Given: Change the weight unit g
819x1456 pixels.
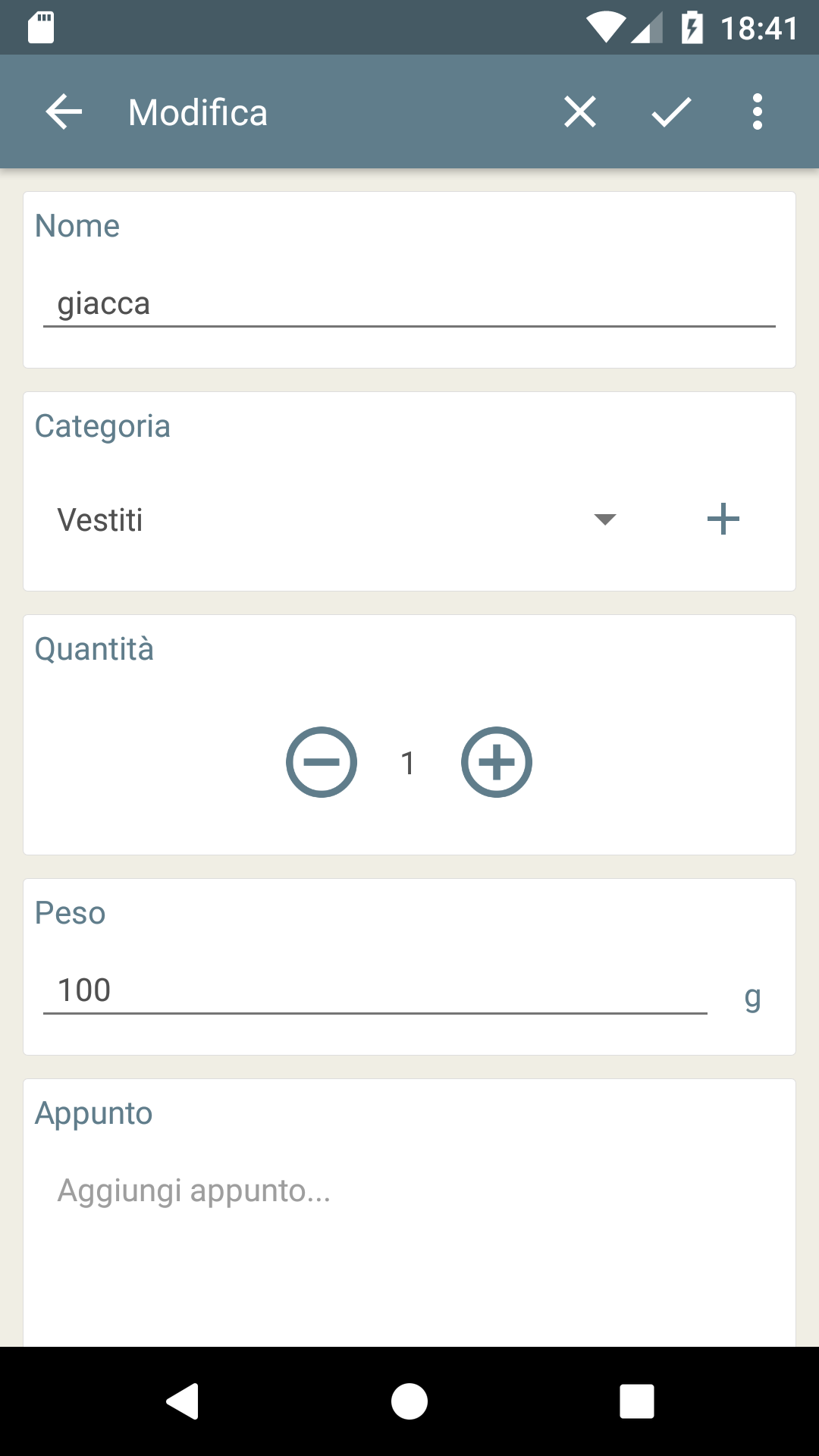Looking at the screenshot, I should pos(752,996).
